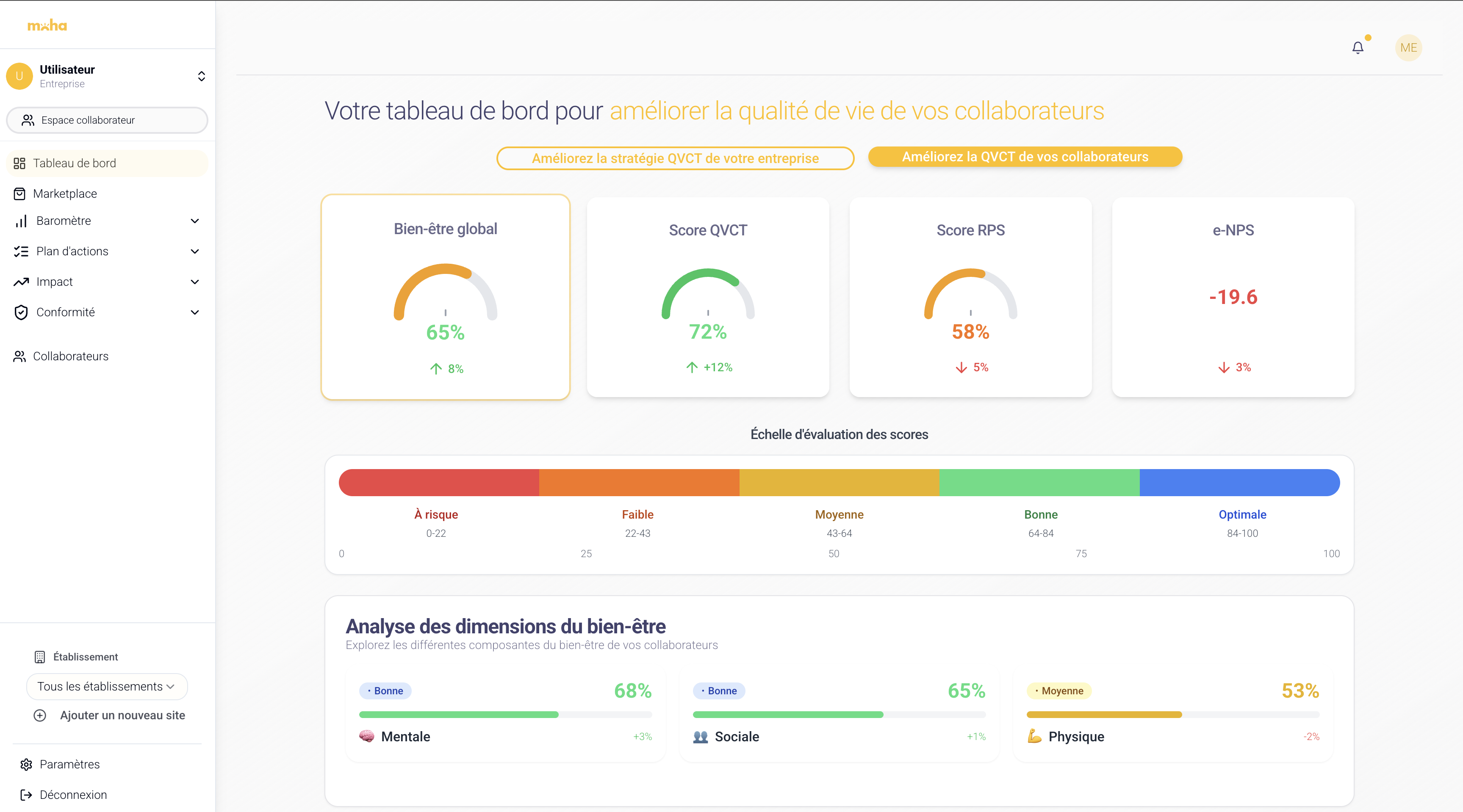Click the Déconnexion logout icon

tap(26, 795)
